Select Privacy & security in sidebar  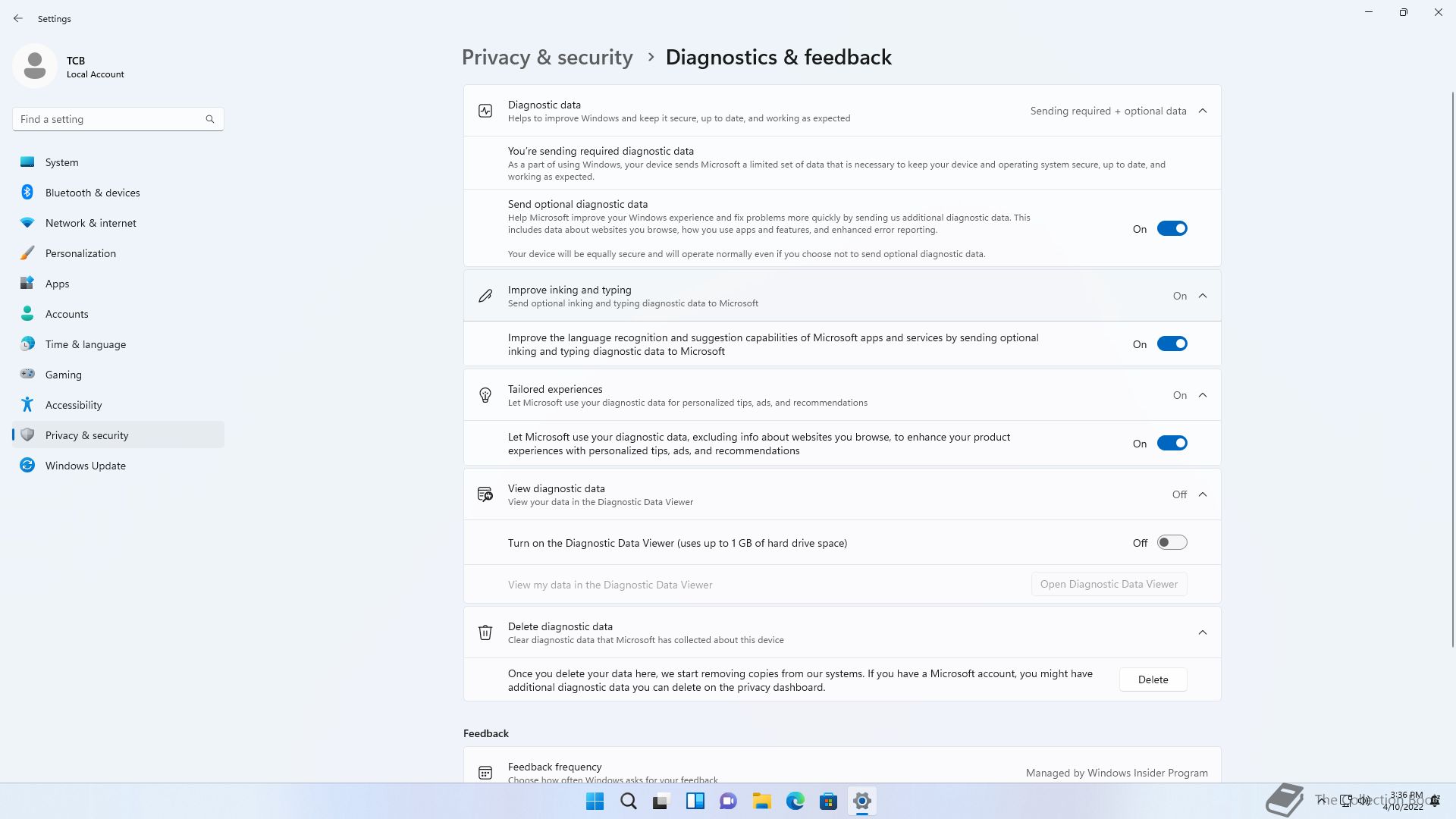click(118, 435)
